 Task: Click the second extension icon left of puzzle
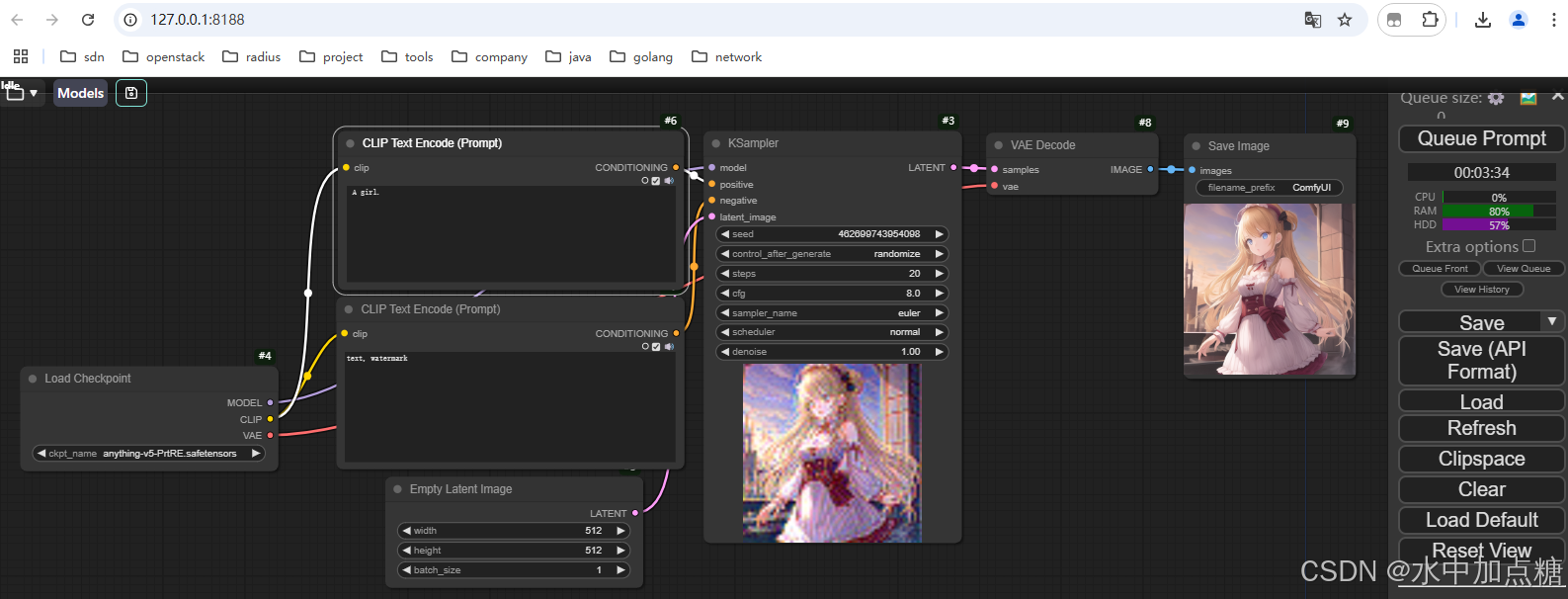point(1394,20)
